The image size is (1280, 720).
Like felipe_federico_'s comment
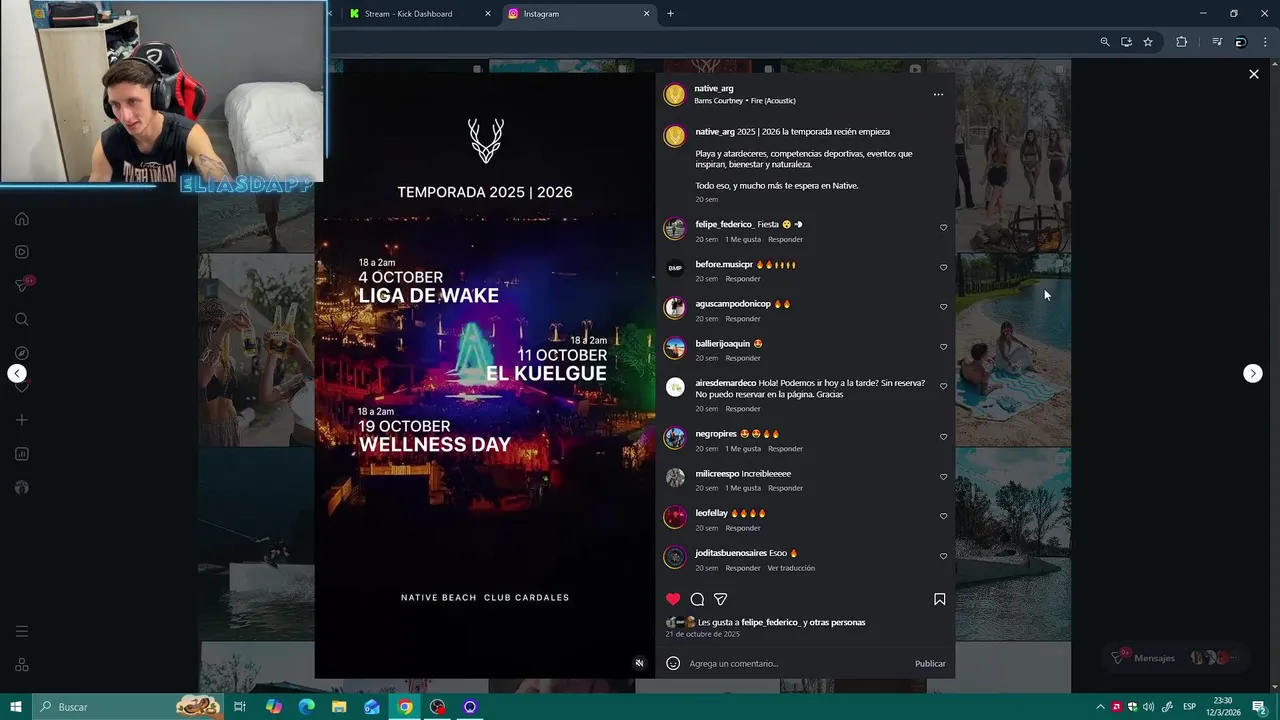943,228
